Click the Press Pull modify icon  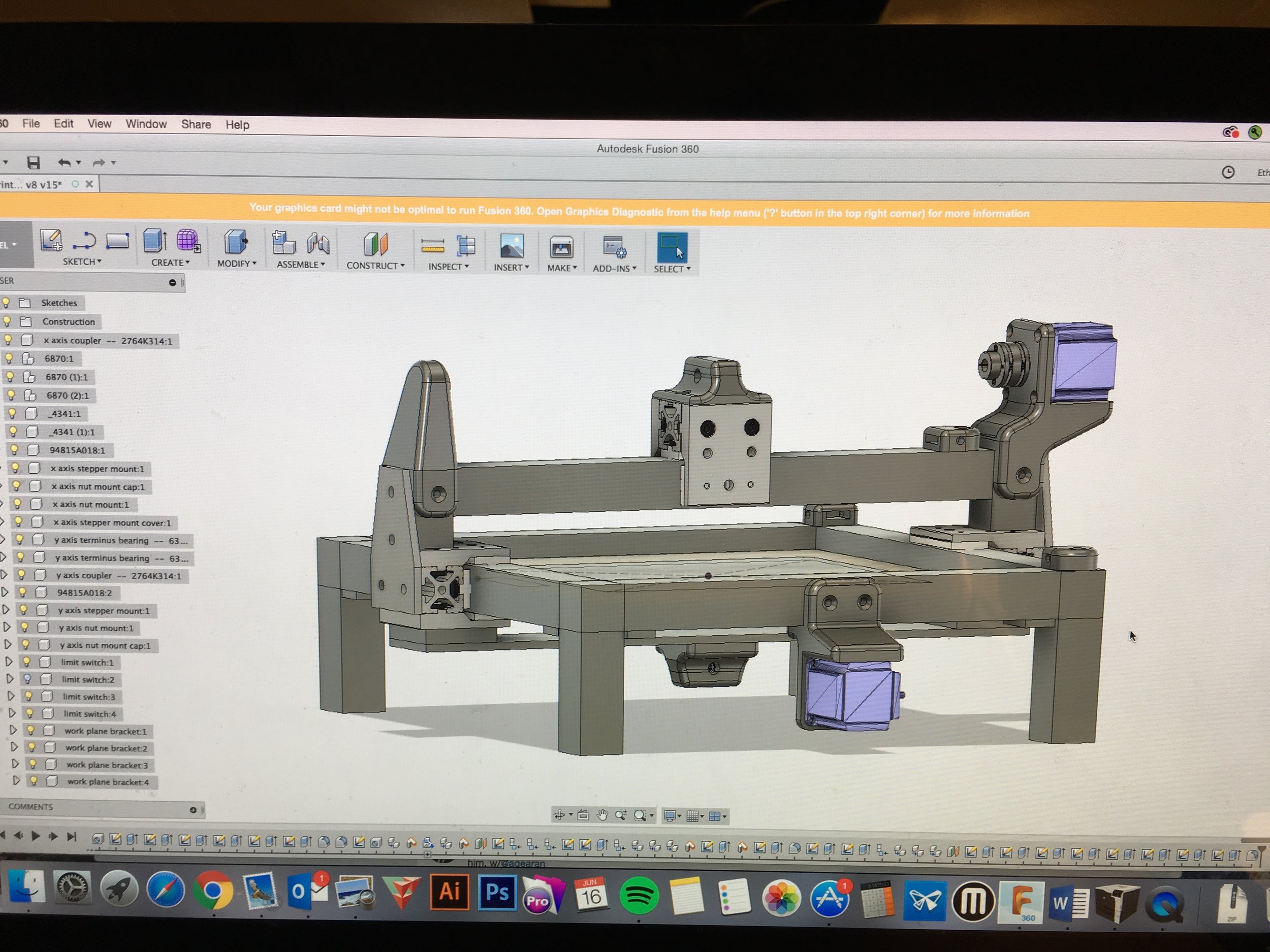coord(235,242)
